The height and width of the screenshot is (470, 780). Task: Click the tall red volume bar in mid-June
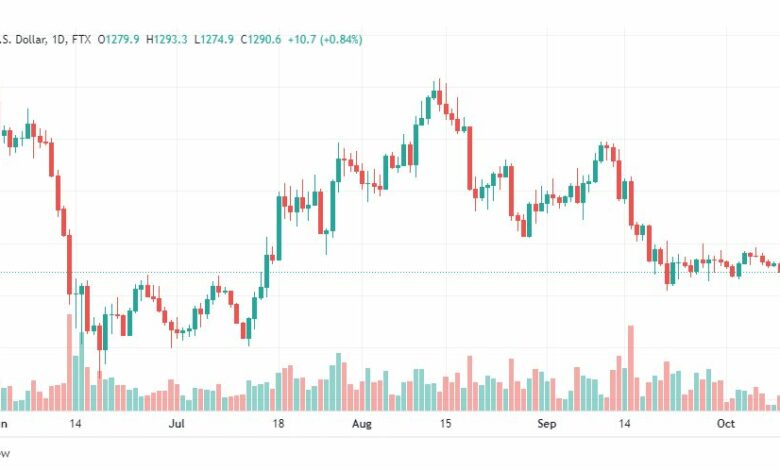(70, 363)
